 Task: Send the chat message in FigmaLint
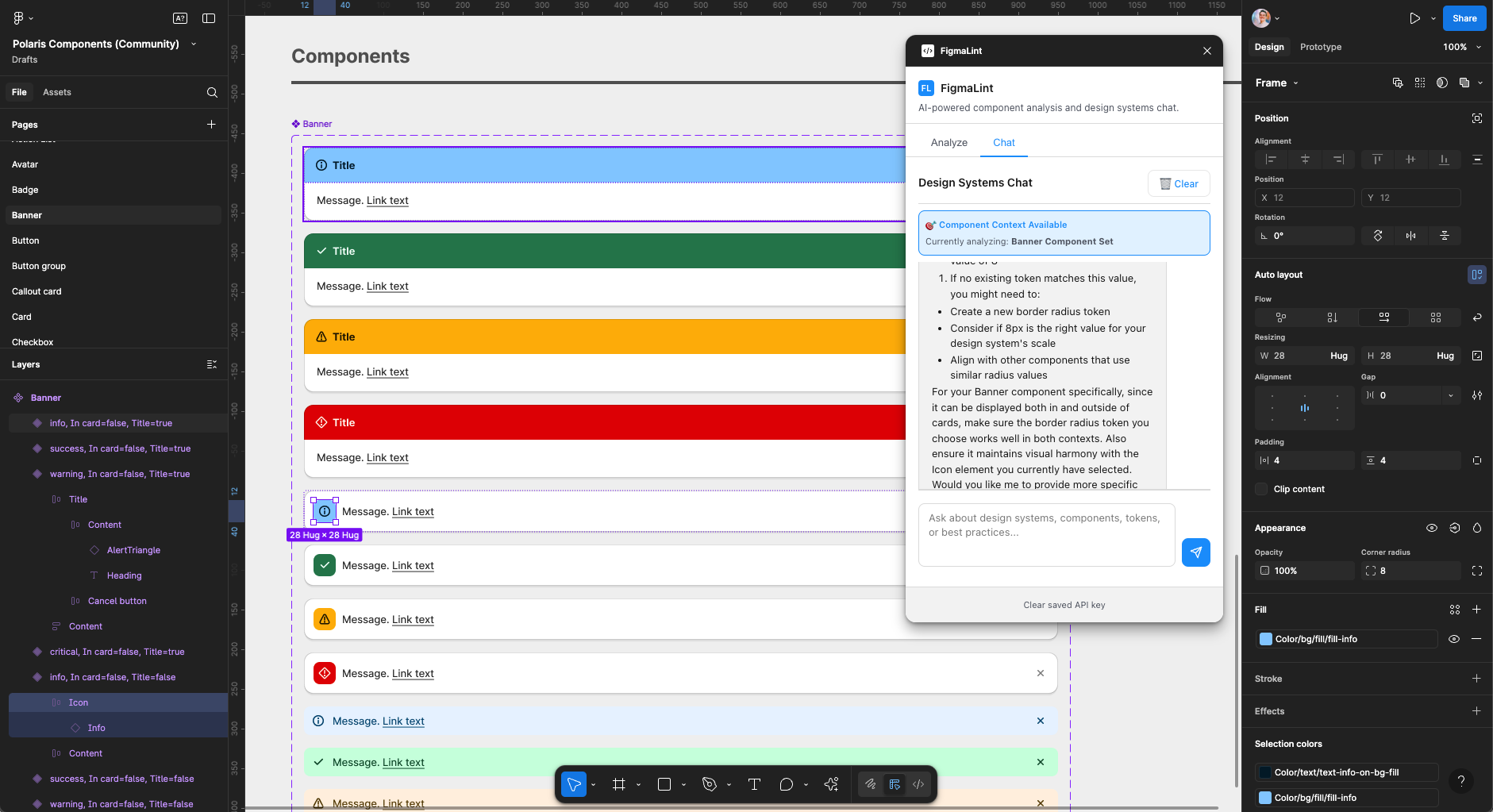tap(1195, 552)
